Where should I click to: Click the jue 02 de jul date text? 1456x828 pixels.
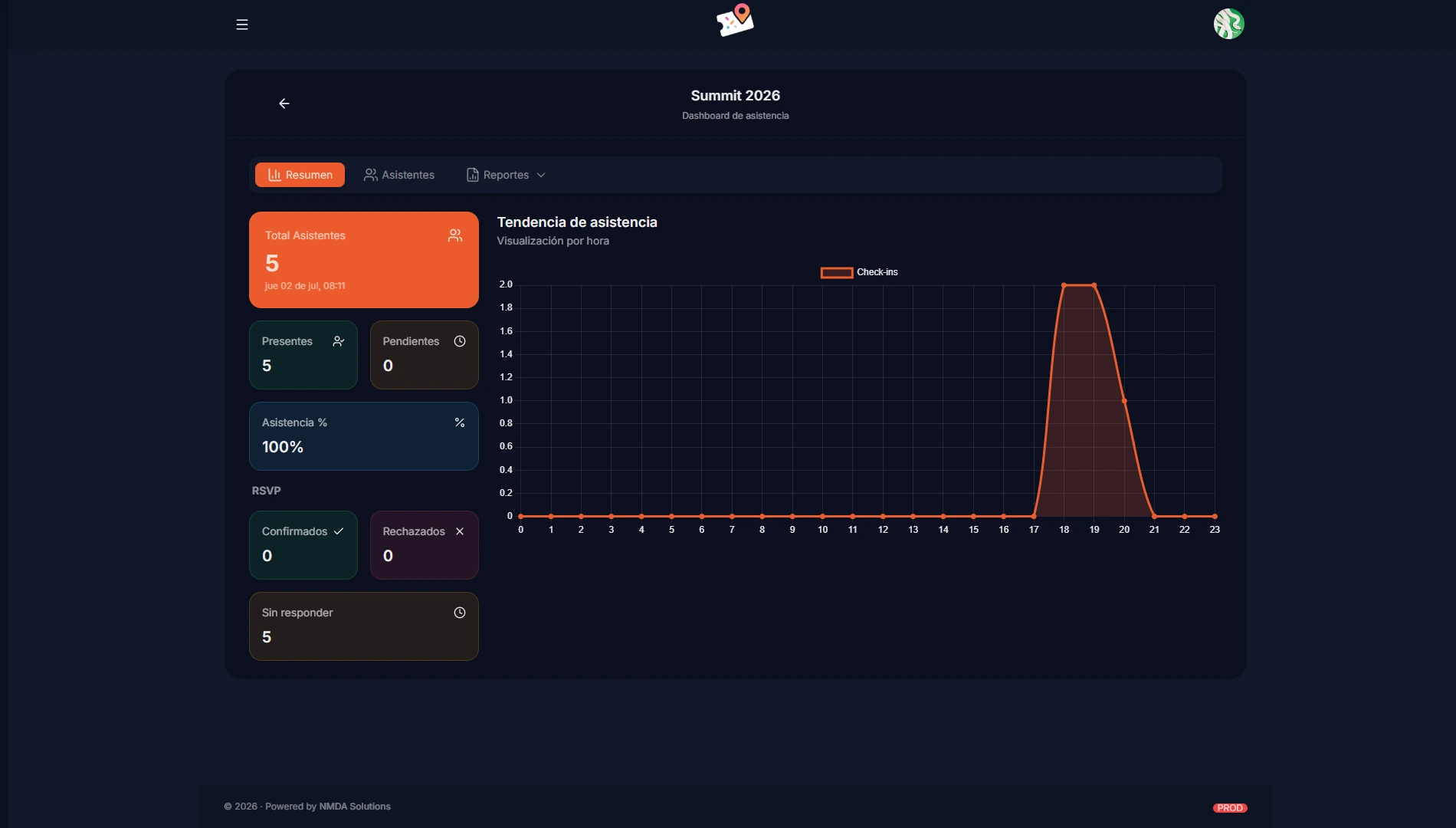tap(305, 286)
